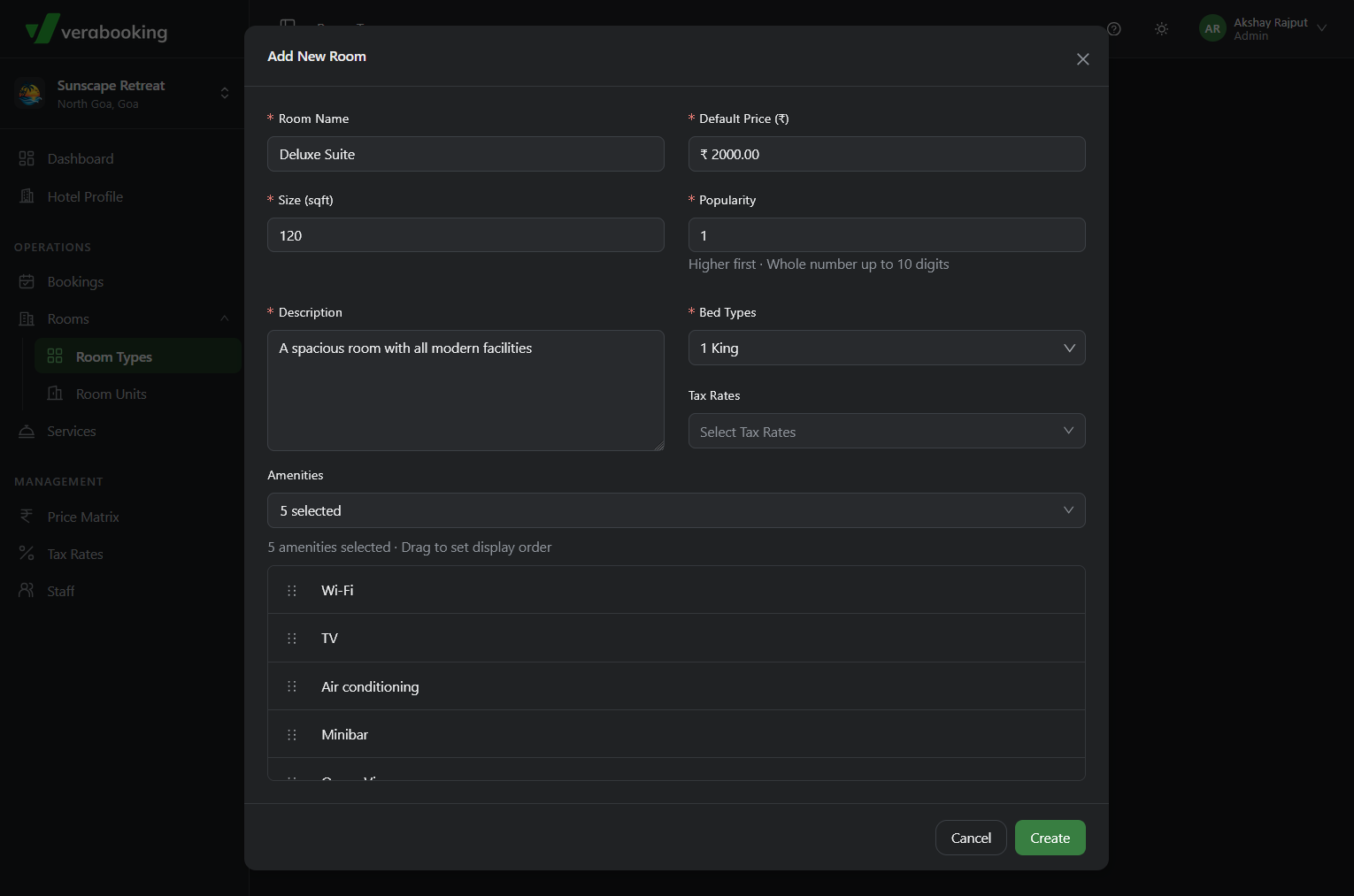Click the AR user avatar
Image resolution: width=1354 pixels, height=896 pixels.
1212,28
